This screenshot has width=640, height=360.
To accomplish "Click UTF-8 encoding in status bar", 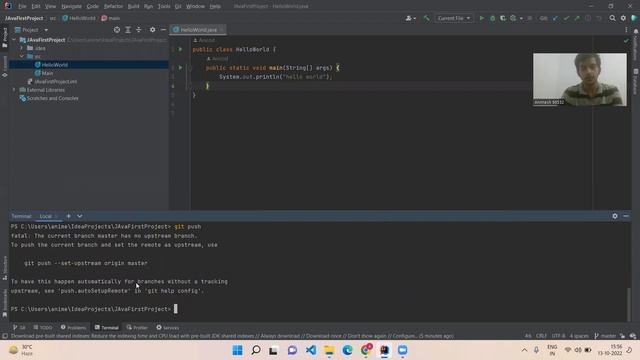I will coord(559,336).
